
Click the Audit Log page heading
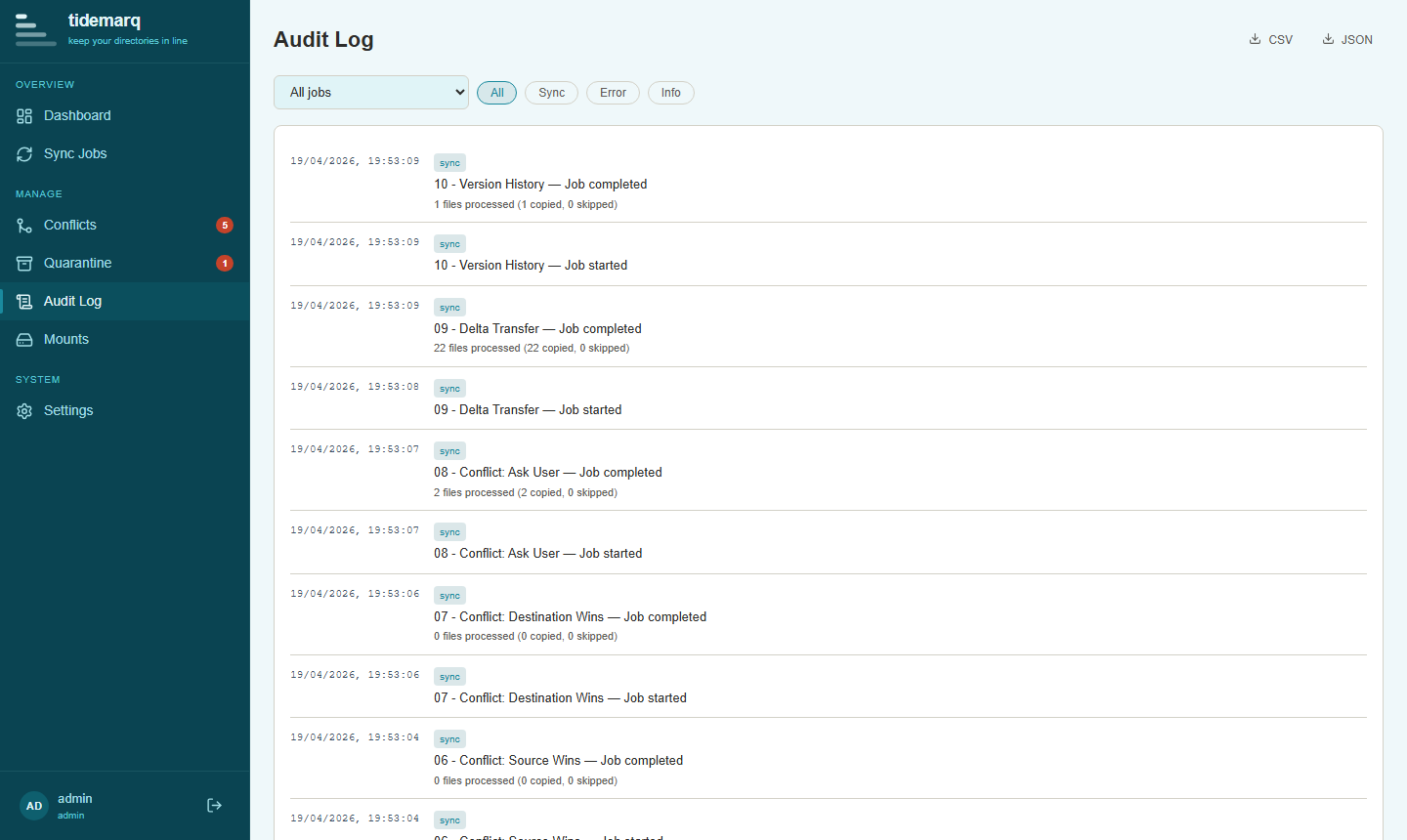coord(323,40)
